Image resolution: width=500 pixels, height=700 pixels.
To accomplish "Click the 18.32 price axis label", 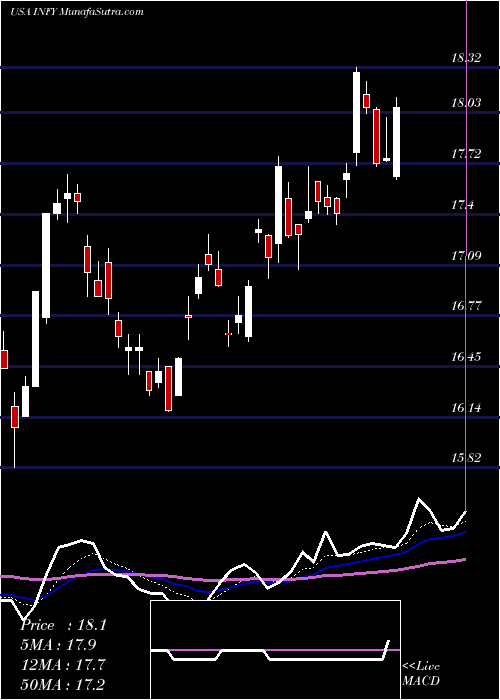I will (x=466, y=58).
